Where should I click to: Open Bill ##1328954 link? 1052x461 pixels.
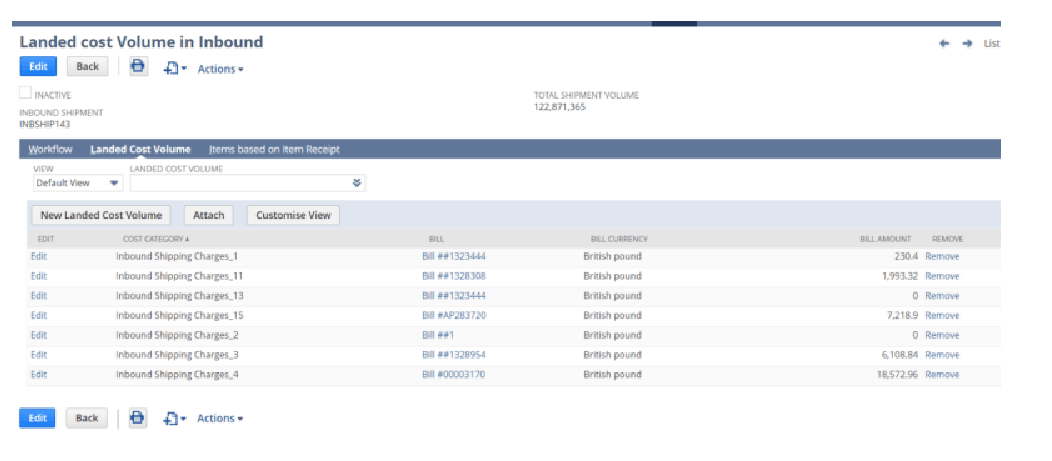tap(454, 354)
